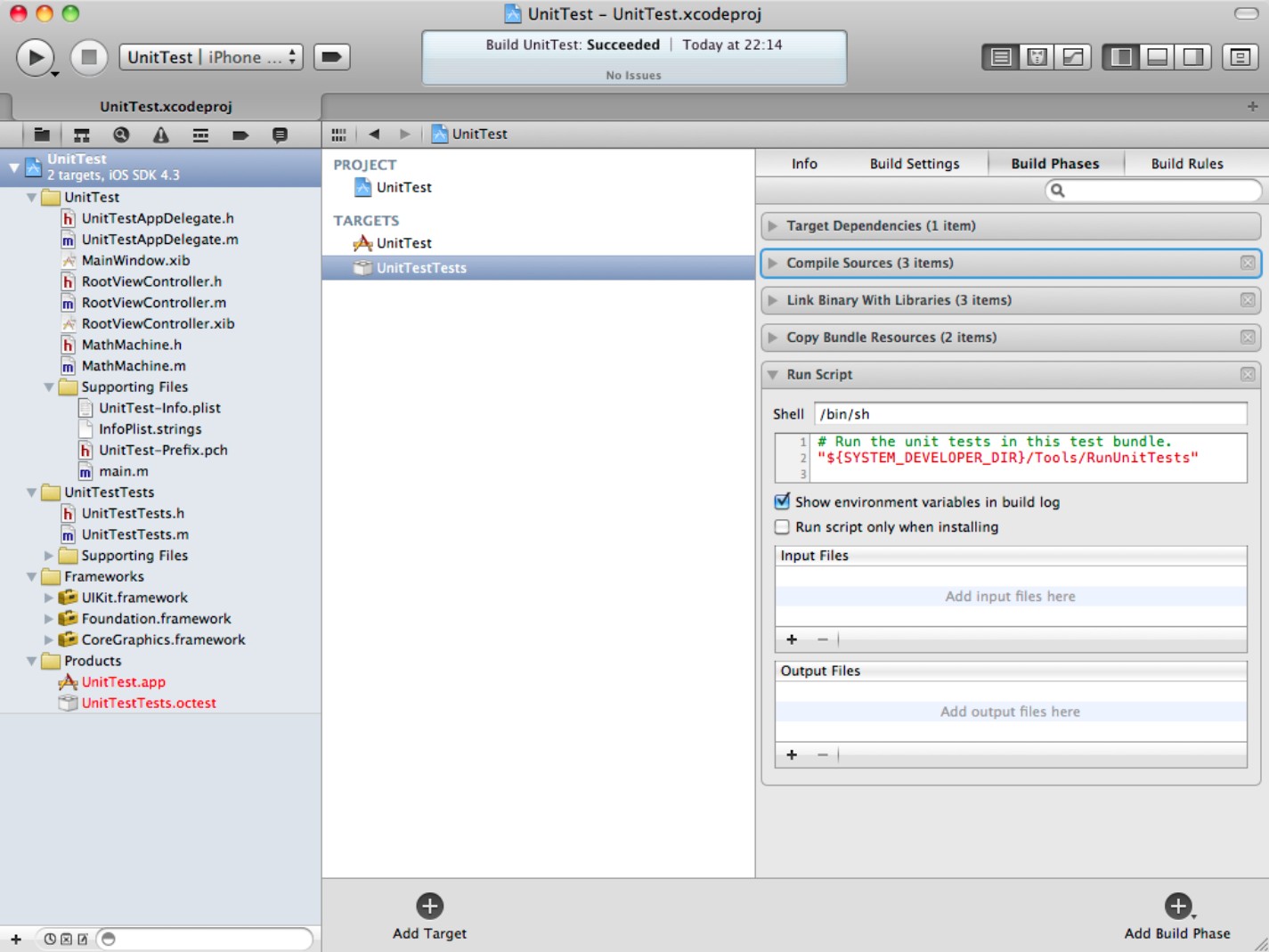The height and width of the screenshot is (952, 1269).
Task: Collapse the UnitTest project root
Action: (x=13, y=167)
